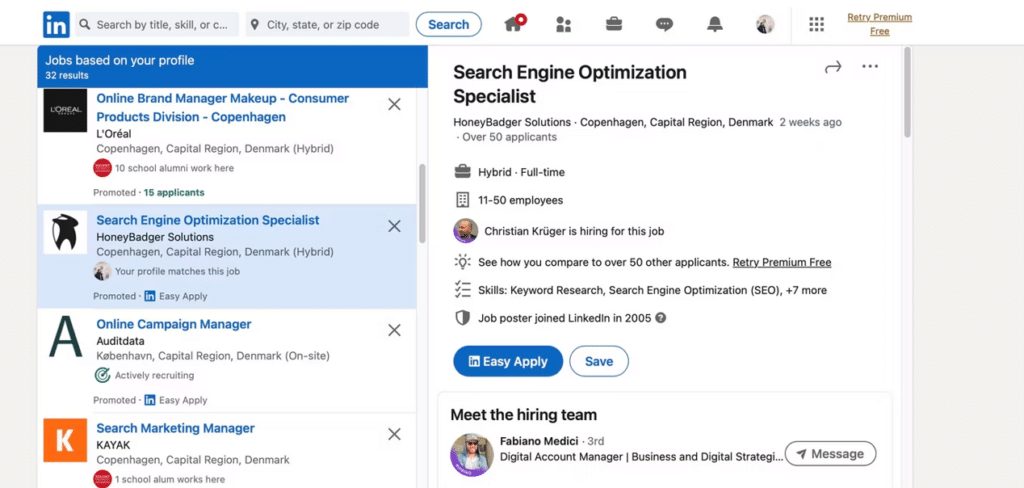Click 'Your profile matches this job'
The height and width of the screenshot is (488, 1024).
177,271
